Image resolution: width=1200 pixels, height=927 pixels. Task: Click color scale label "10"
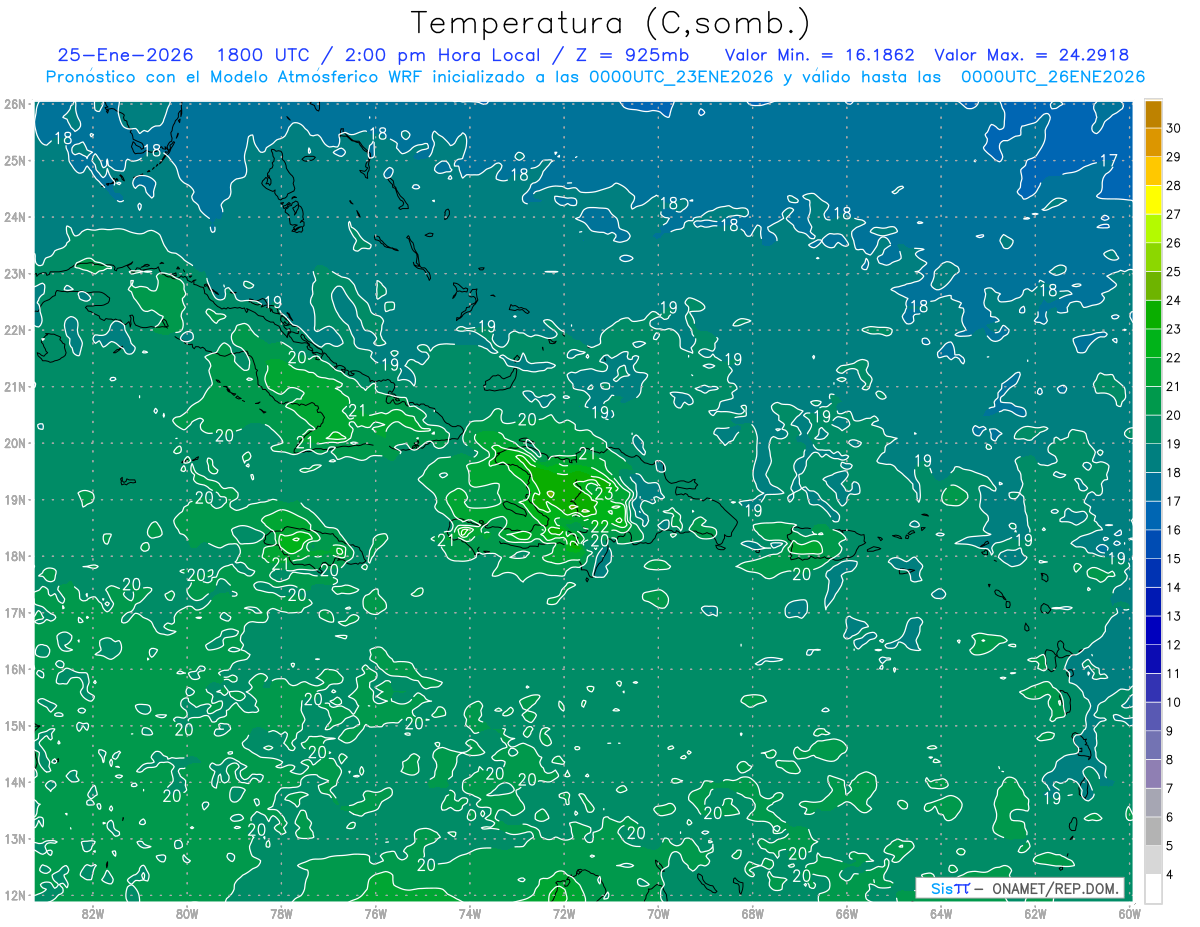click(x=1174, y=702)
